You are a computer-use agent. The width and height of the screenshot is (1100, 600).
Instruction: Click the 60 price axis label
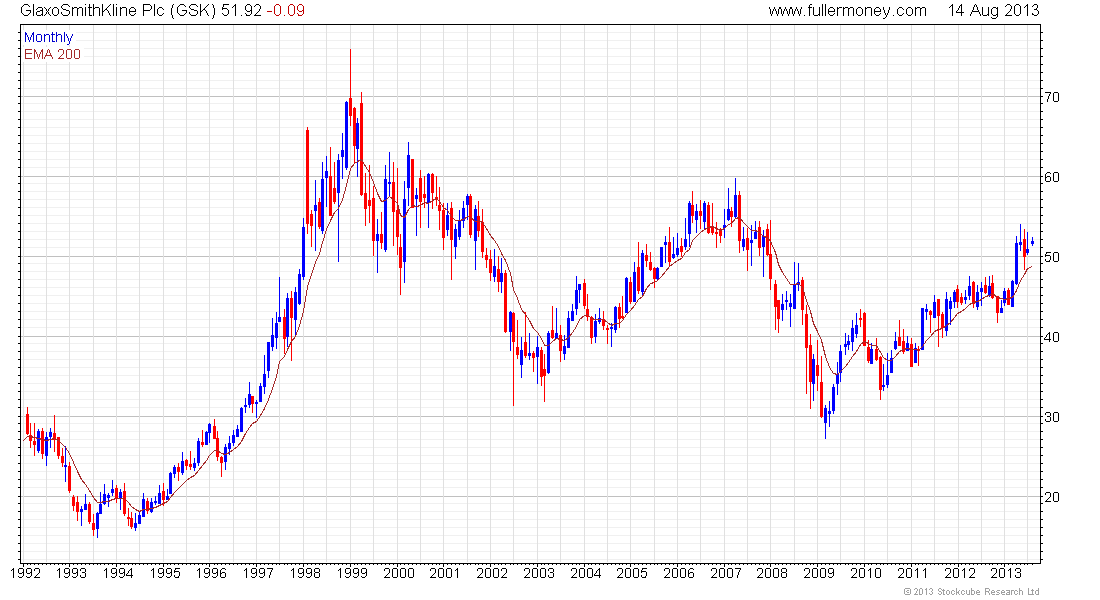coord(1052,178)
